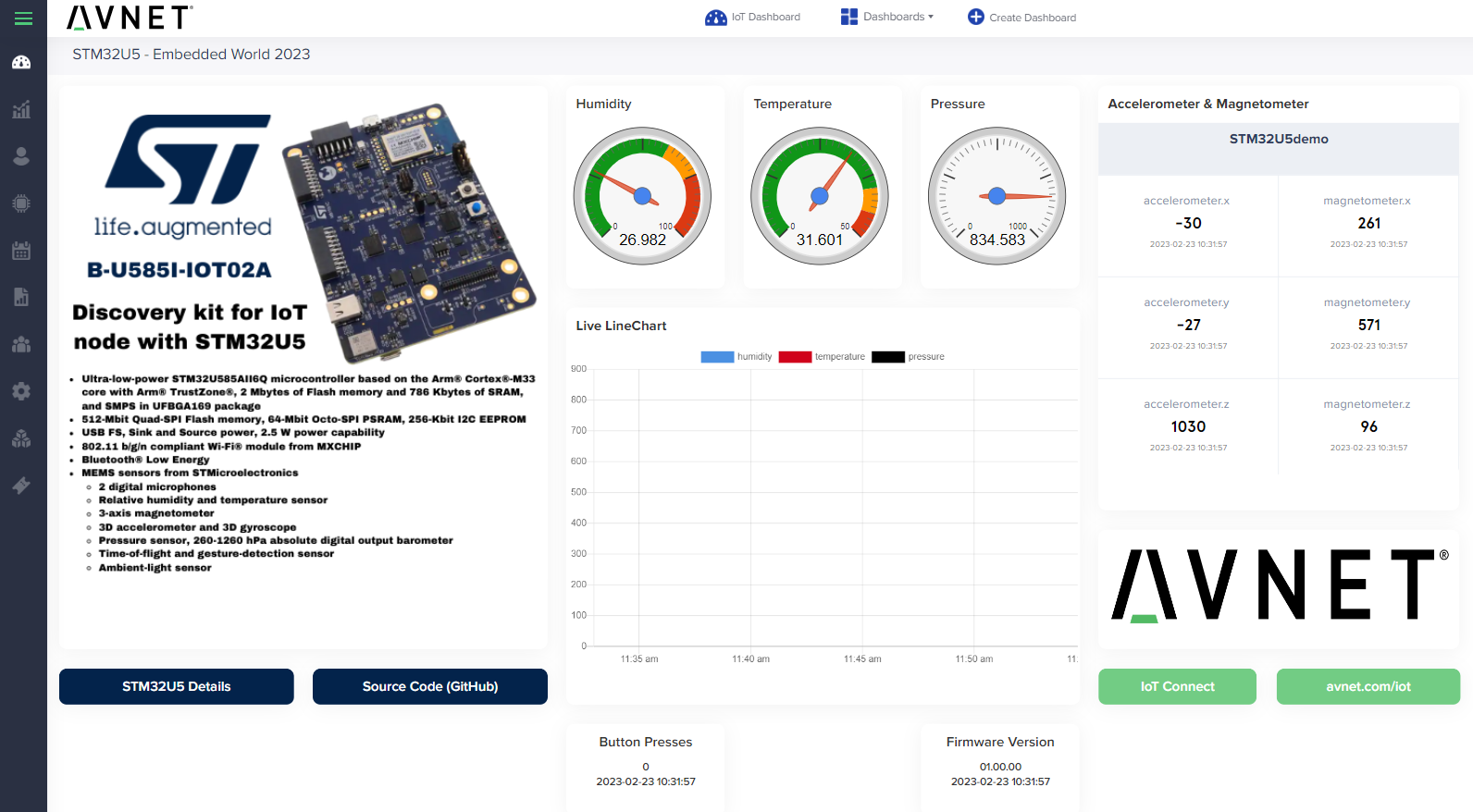This screenshot has width=1473, height=812.
Task: Open the reports document sidebar icon
Action: click(x=21, y=297)
